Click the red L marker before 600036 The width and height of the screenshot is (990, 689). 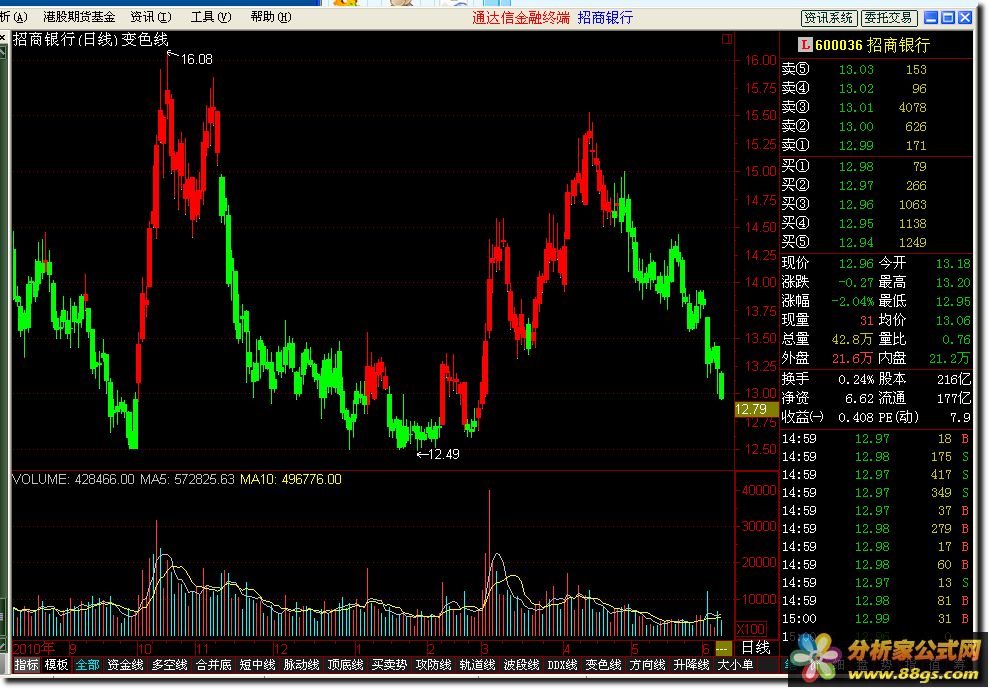(804, 45)
